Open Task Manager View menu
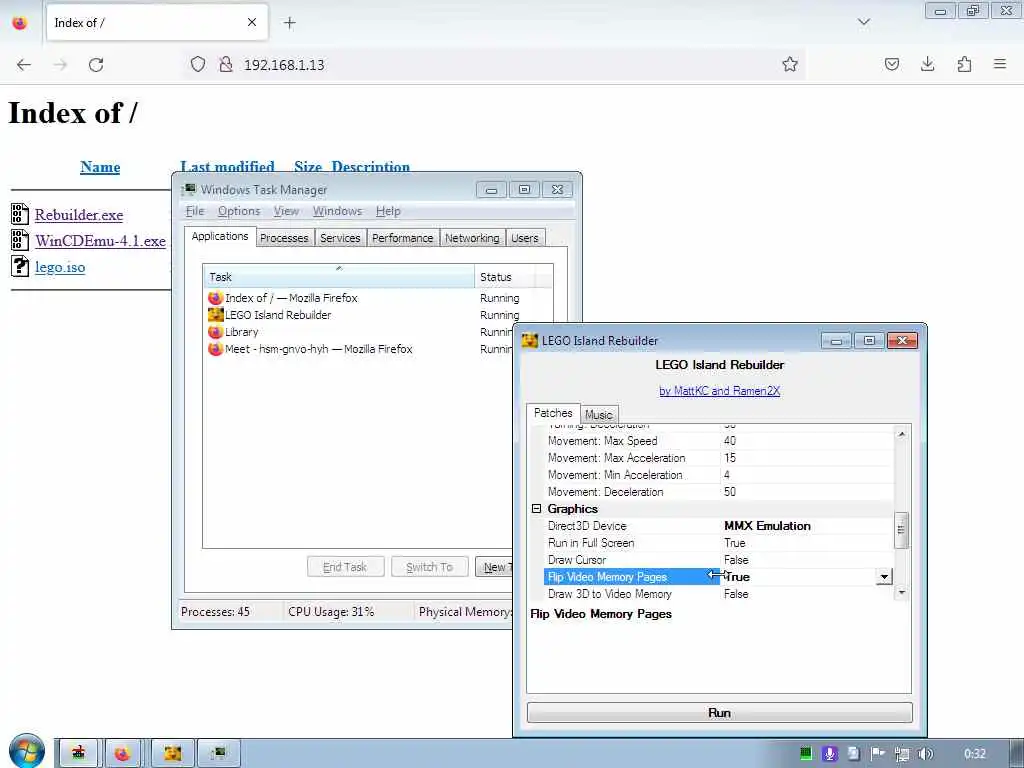 pyautogui.click(x=286, y=211)
